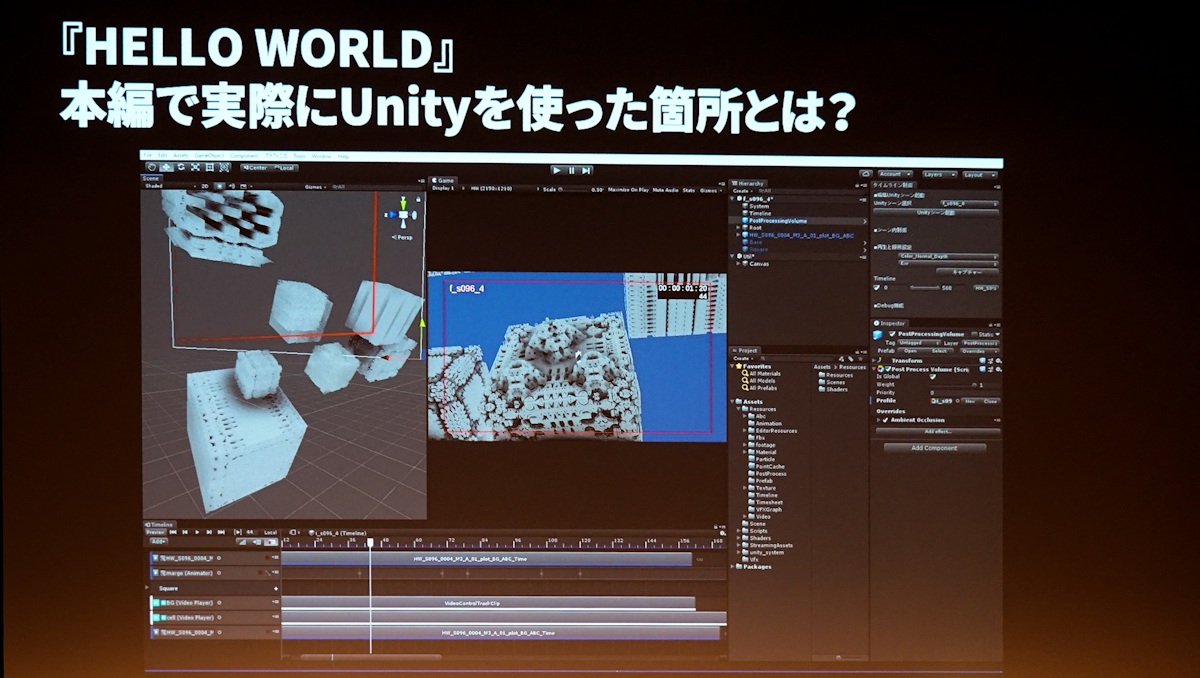Switch to the Scene tab
Image resolution: width=1200 pixels, height=678 pixels.
point(151,178)
